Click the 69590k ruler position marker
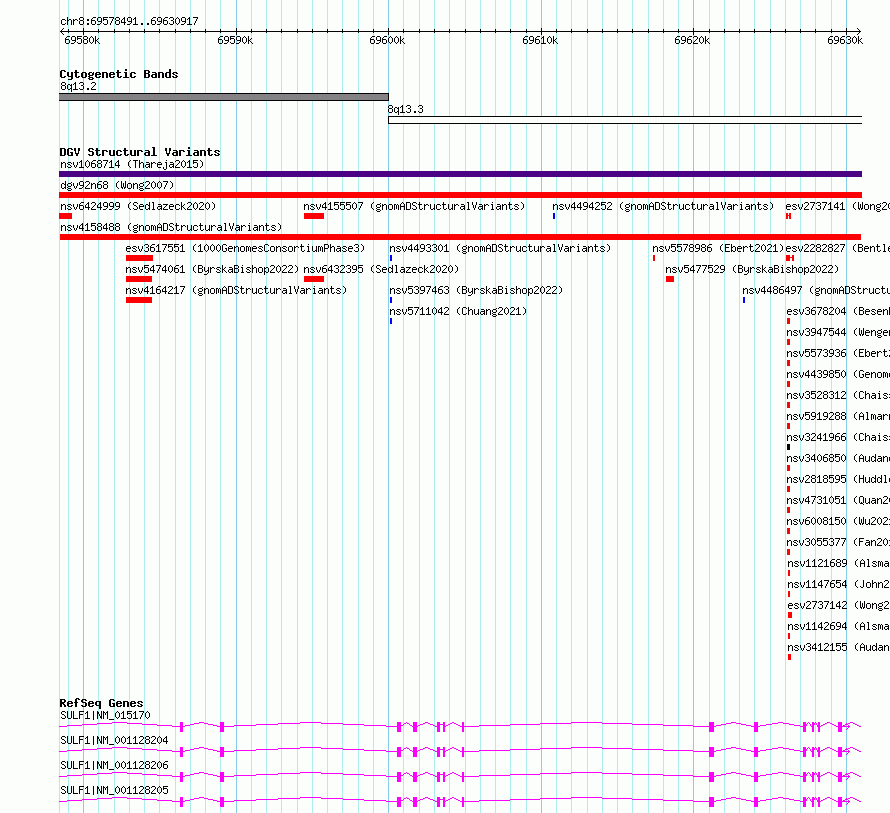The width and height of the screenshot is (890, 813). click(x=235, y=40)
